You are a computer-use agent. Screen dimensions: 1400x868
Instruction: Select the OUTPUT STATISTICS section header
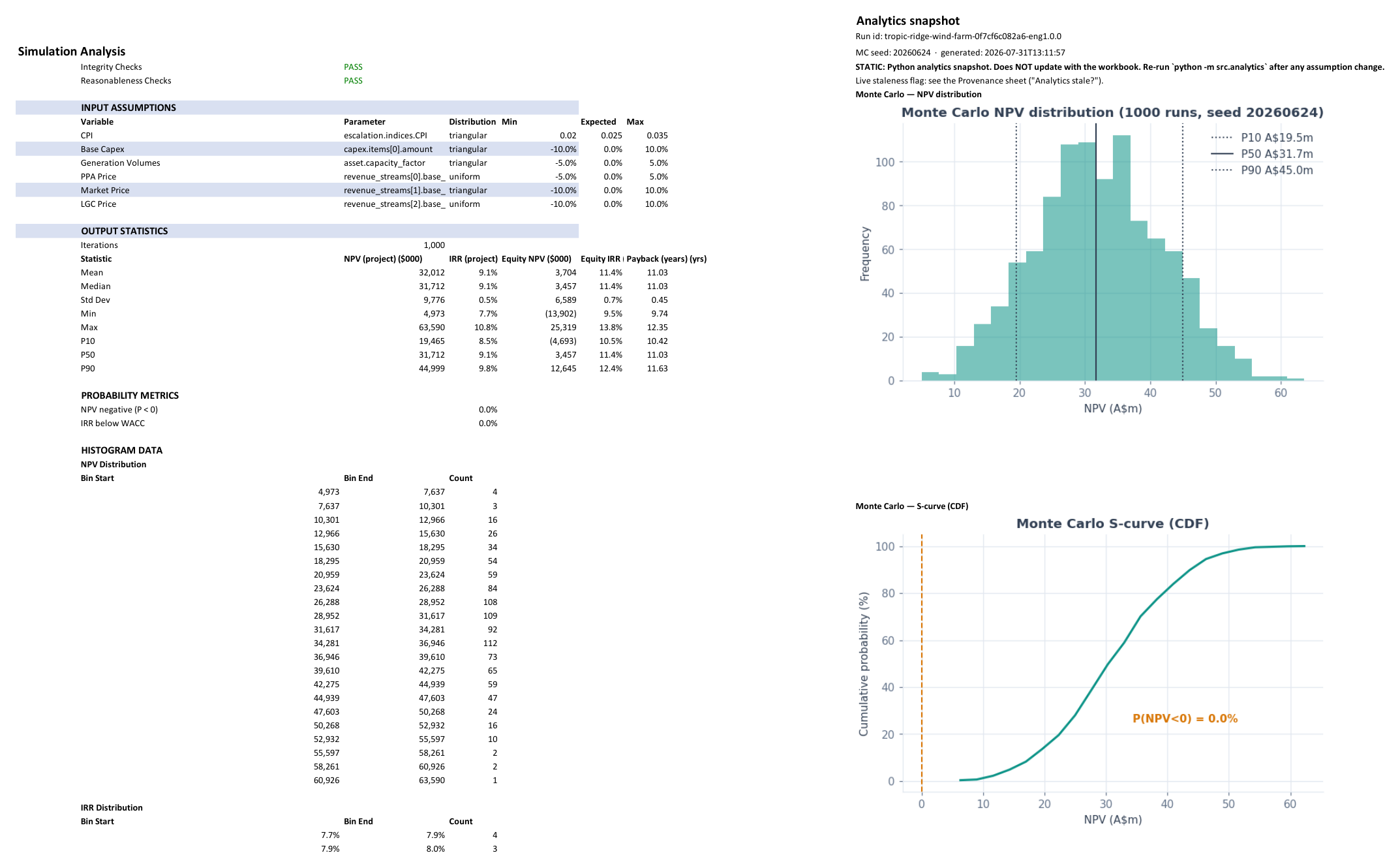click(x=125, y=231)
